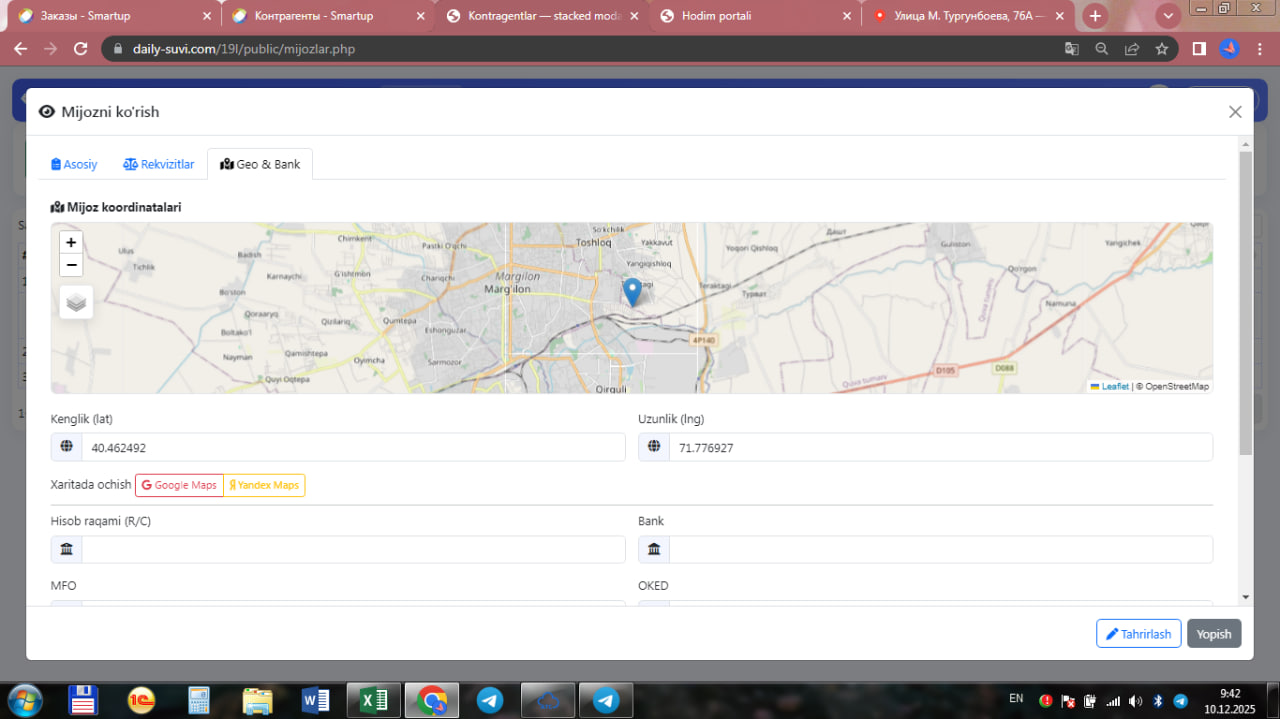Click the blue map location marker
The height and width of the screenshot is (719, 1280).
point(632,291)
